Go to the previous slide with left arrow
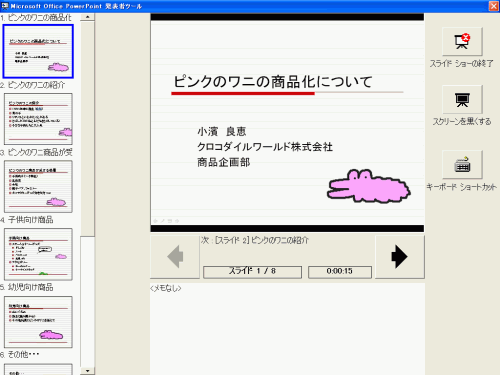This screenshot has width=500, height=375. point(175,257)
